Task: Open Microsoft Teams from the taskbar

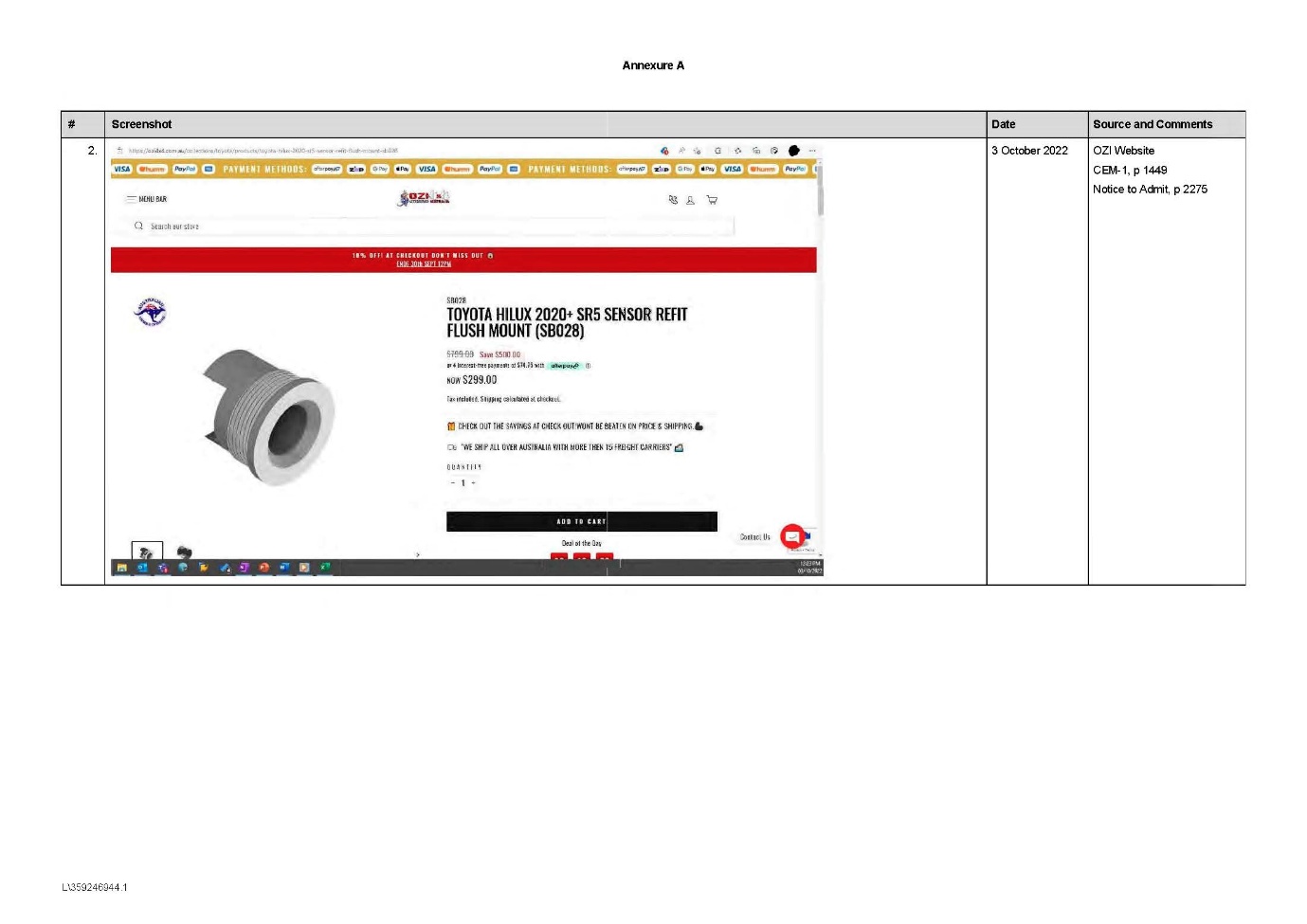Action: pyautogui.click(x=163, y=568)
